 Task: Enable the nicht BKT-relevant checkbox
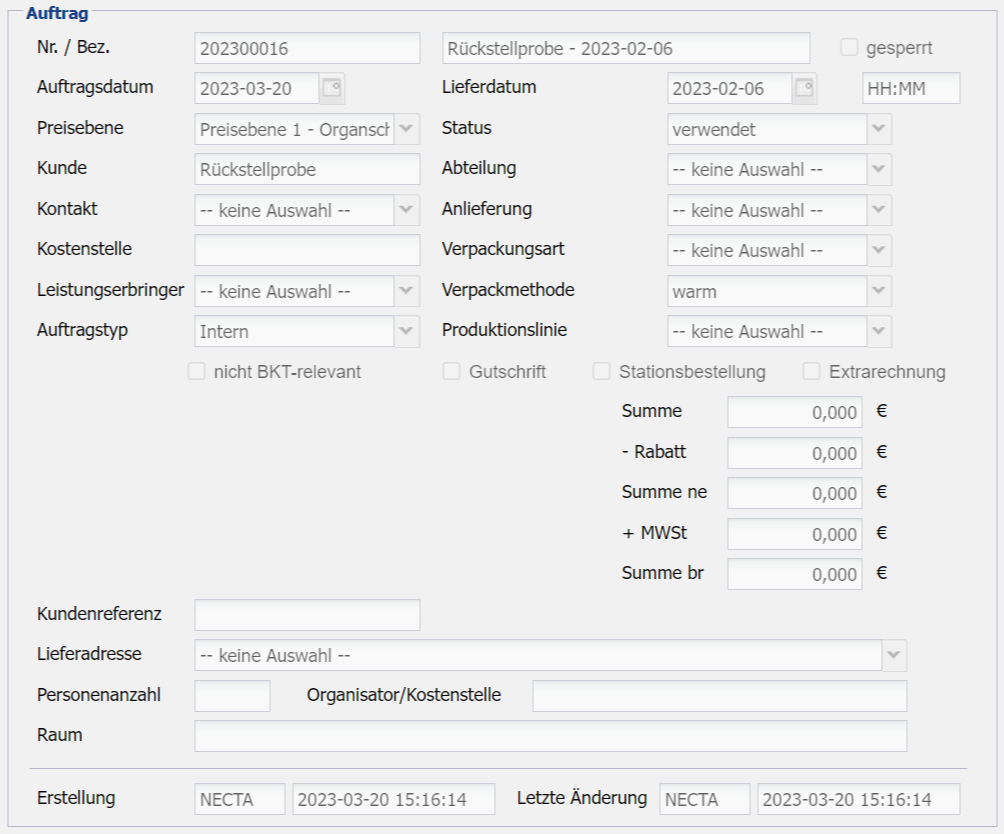(x=197, y=372)
